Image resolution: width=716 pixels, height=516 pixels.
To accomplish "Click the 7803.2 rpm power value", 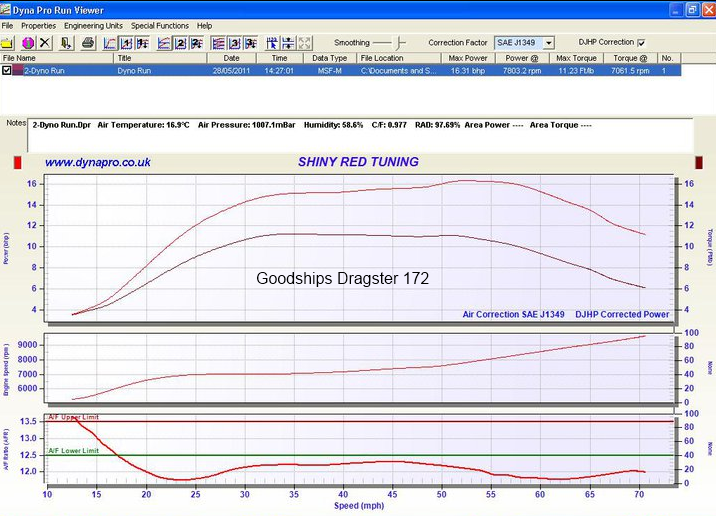I will 522,71.
